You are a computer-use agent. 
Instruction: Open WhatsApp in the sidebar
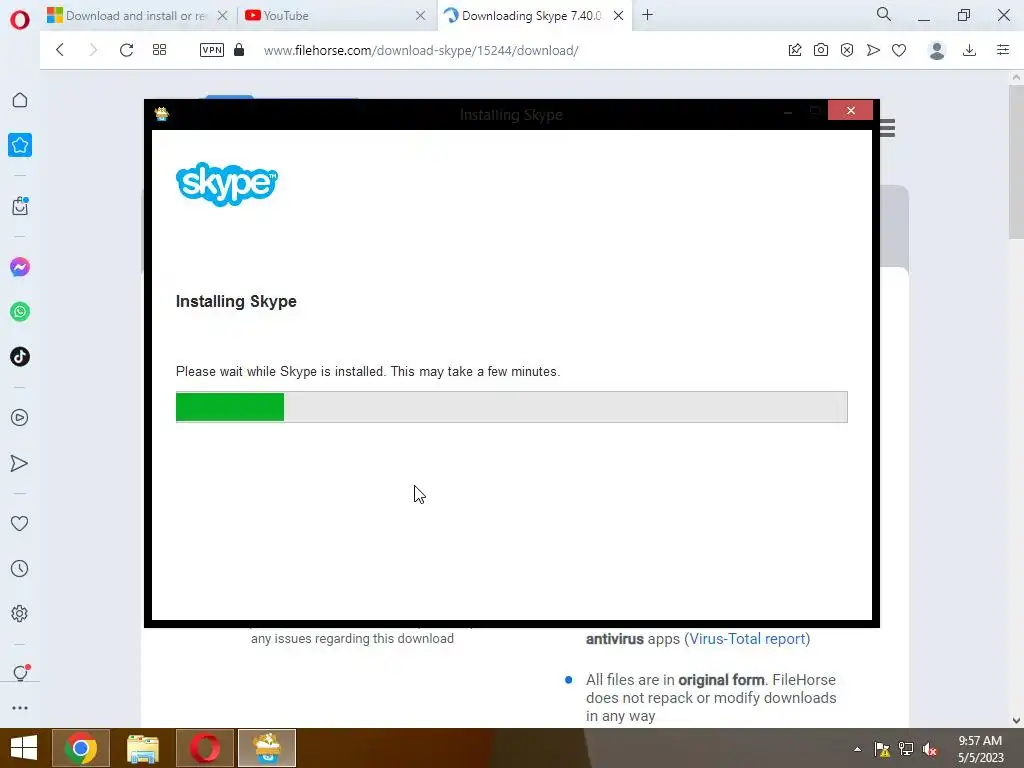[x=20, y=312]
